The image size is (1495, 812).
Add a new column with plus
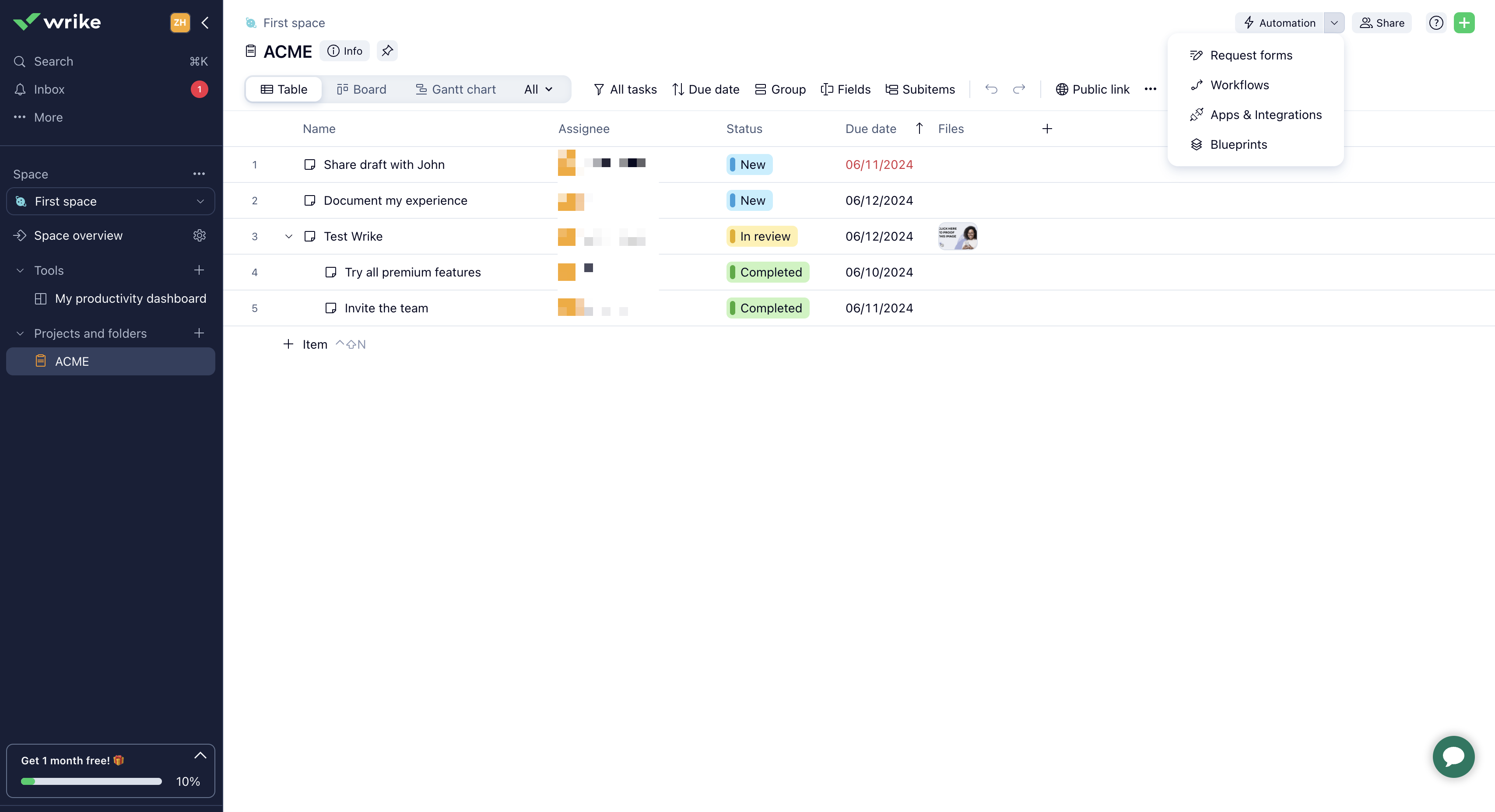tap(1047, 129)
